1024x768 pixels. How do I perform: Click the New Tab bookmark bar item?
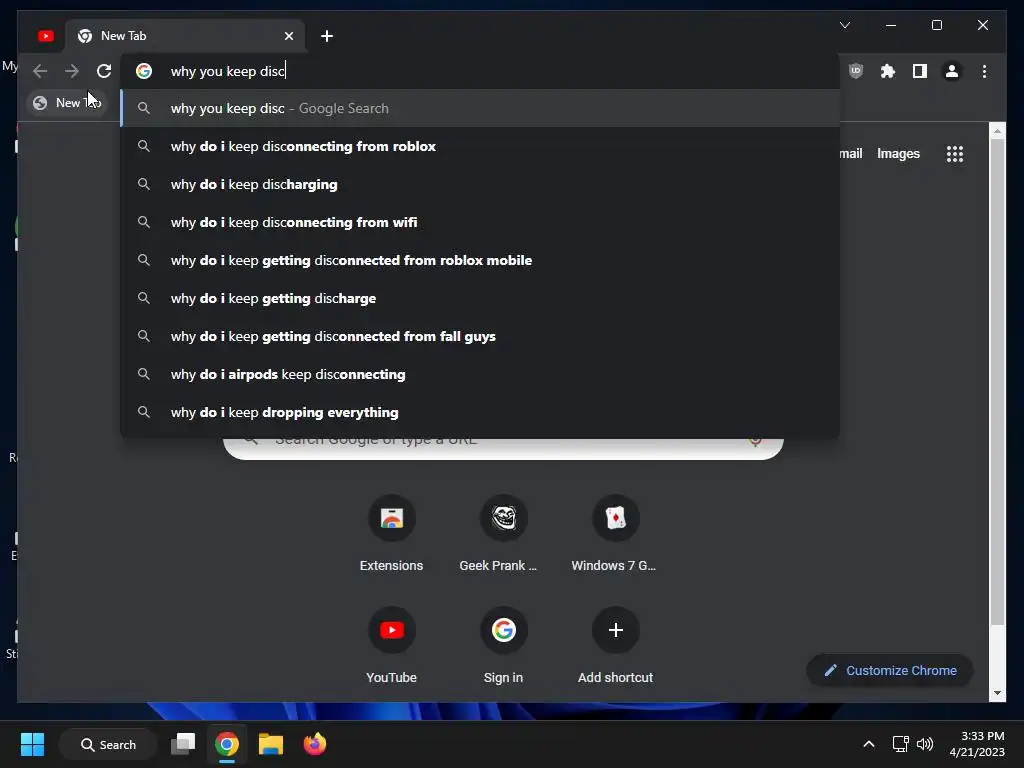tap(67, 103)
